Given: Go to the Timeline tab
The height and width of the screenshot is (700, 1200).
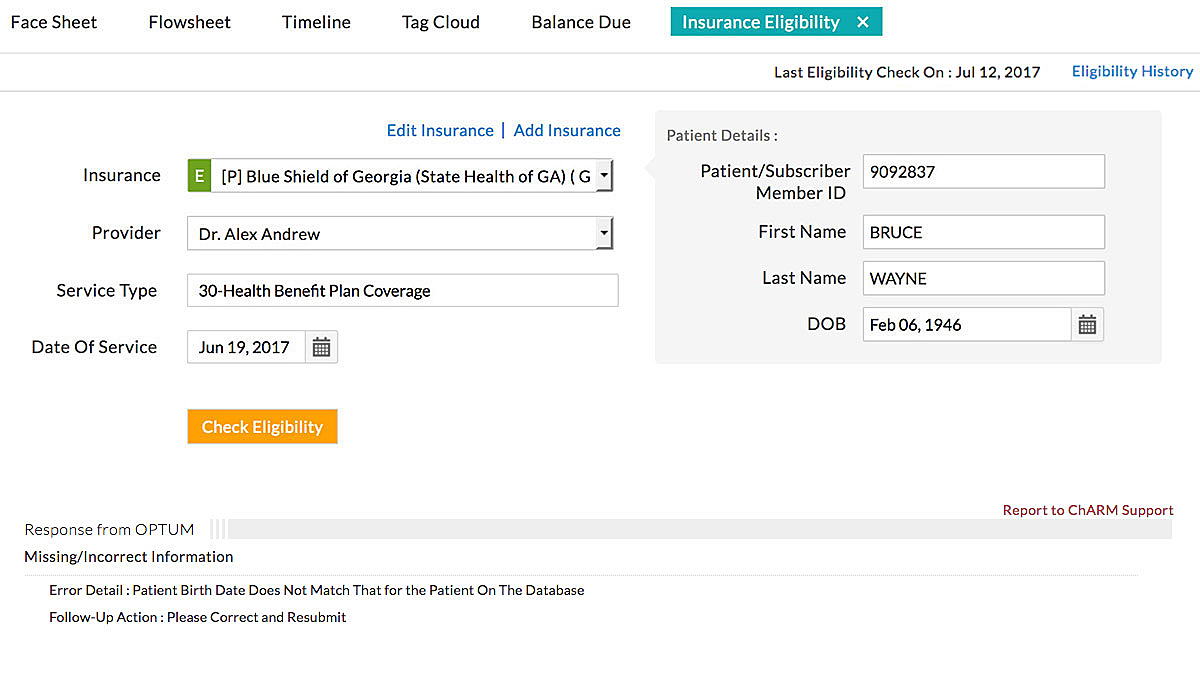Looking at the screenshot, I should click(316, 22).
